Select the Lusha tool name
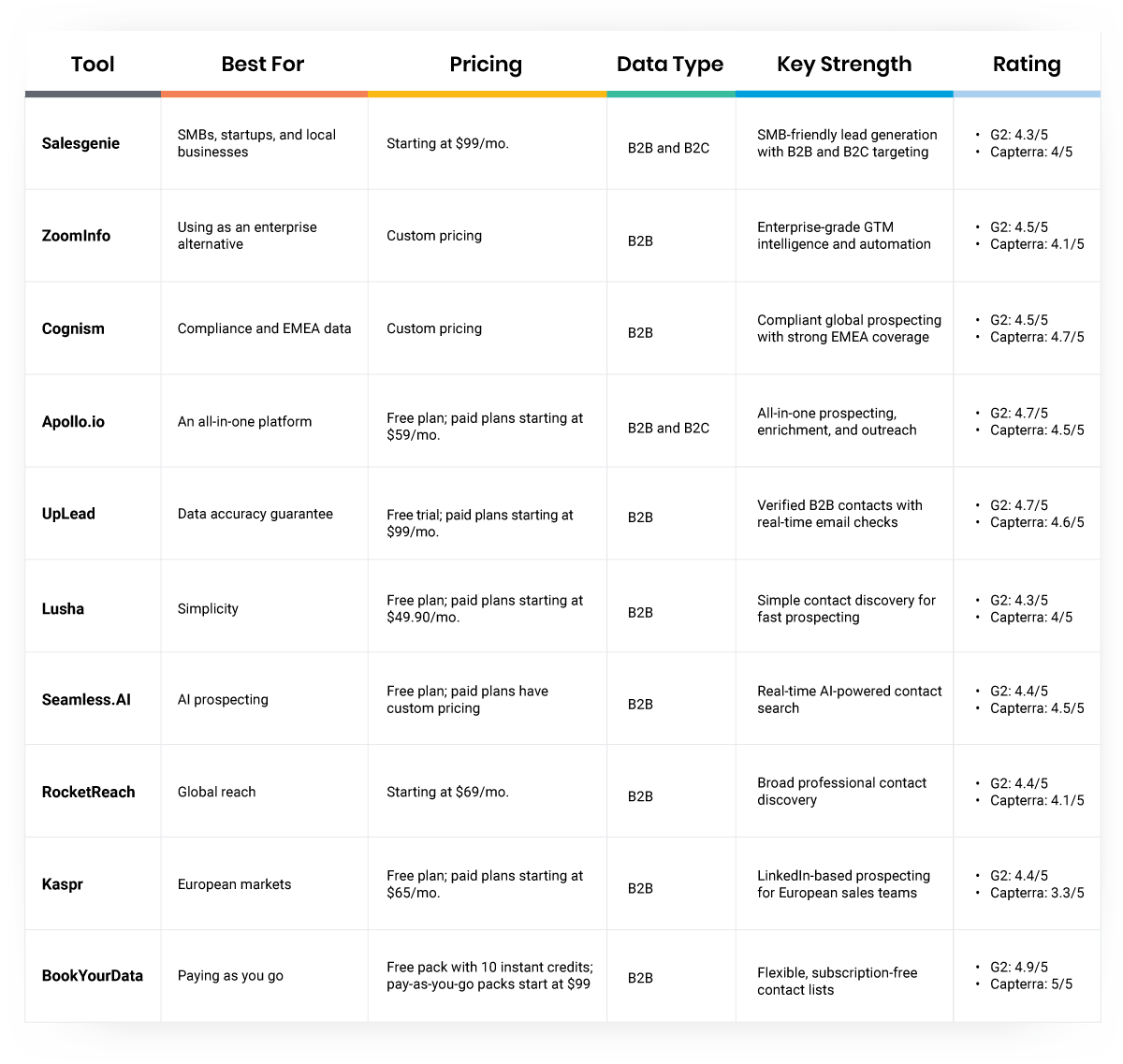Viewport: 1123px width, 1064px height. pyautogui.click(x=63, y=608)
